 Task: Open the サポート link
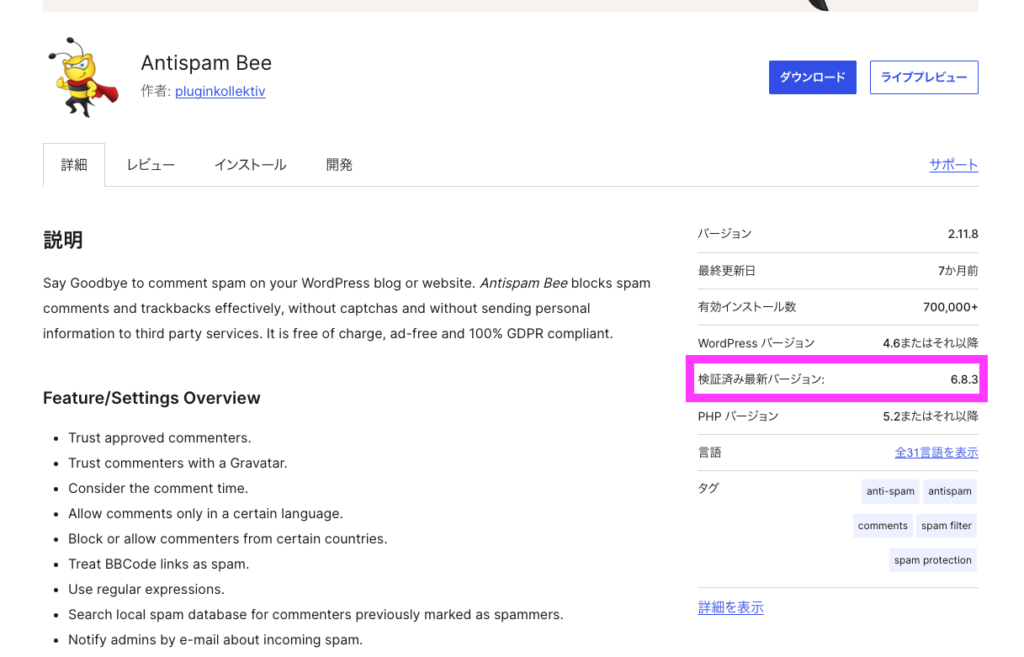(x=953, y=165)
